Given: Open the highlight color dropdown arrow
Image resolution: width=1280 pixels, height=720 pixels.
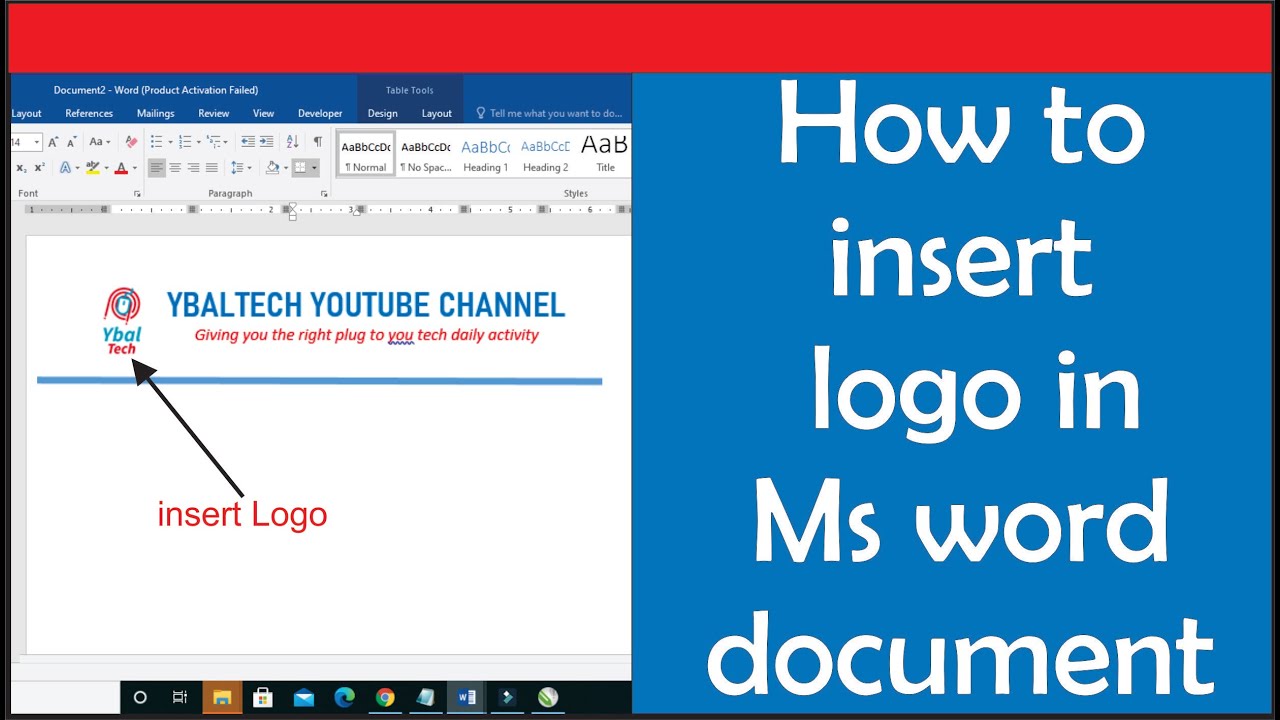Looking at the screenshot, I should (x=105, y=168).
